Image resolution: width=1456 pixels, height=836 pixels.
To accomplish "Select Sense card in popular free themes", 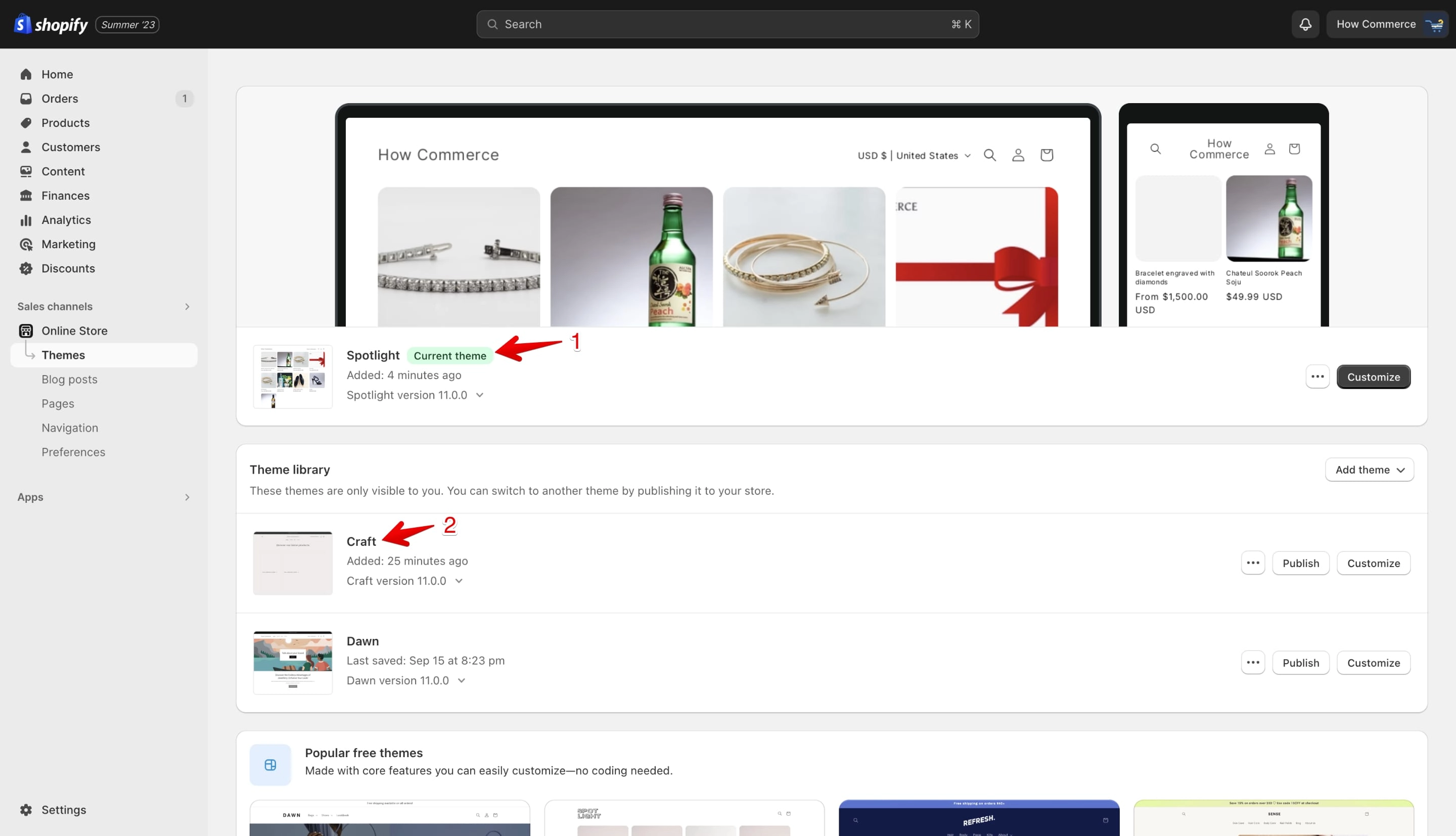I will (1273, 818).
